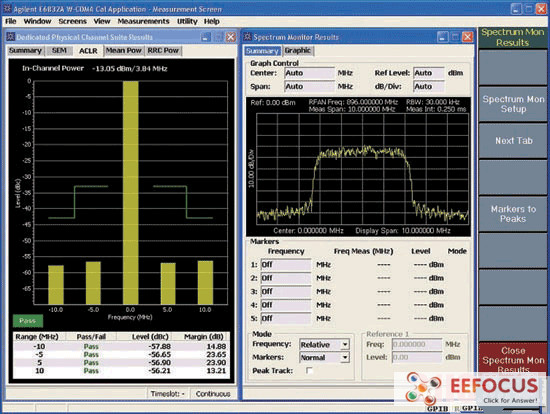550x414 pixels.
Task: Switch to the Graphic tab
Action: 297,51
